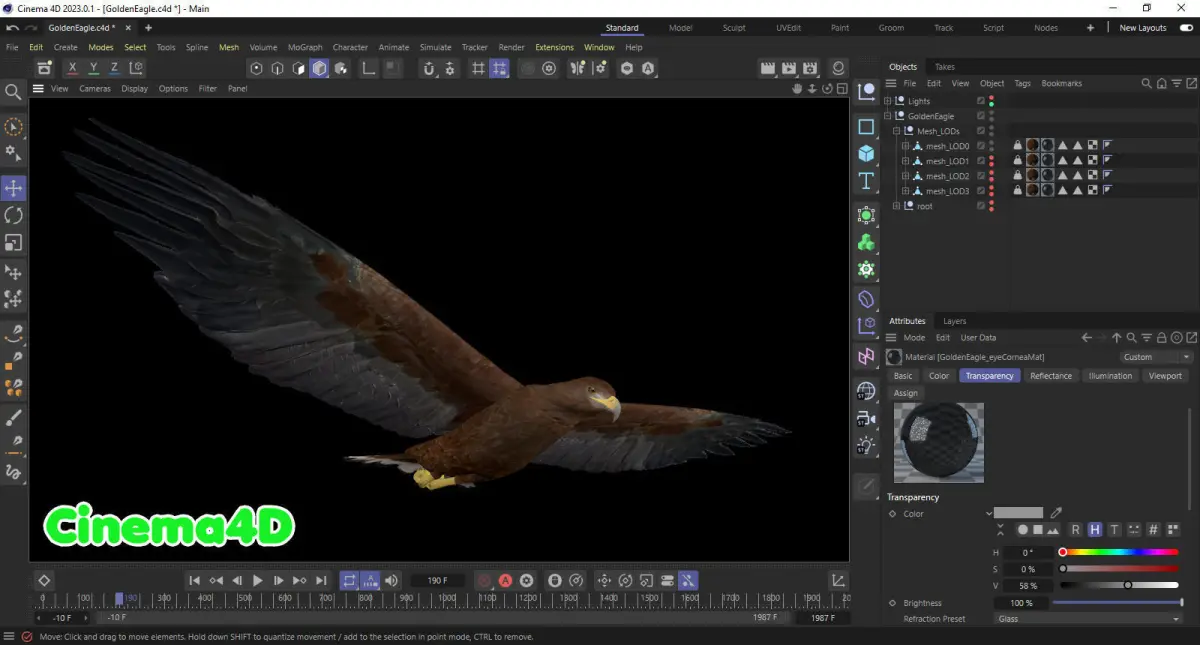The image size is (1200, 645).
Task: Open the MoGraph menu
Action: tap(305, 47)
